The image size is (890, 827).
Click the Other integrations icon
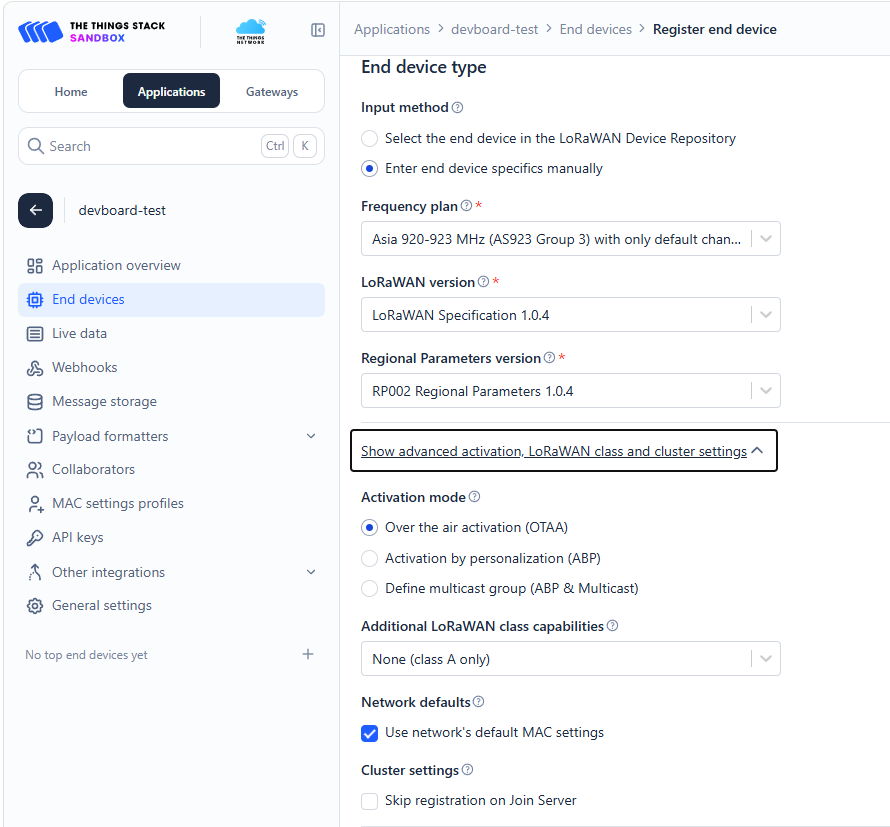(35, 572)
